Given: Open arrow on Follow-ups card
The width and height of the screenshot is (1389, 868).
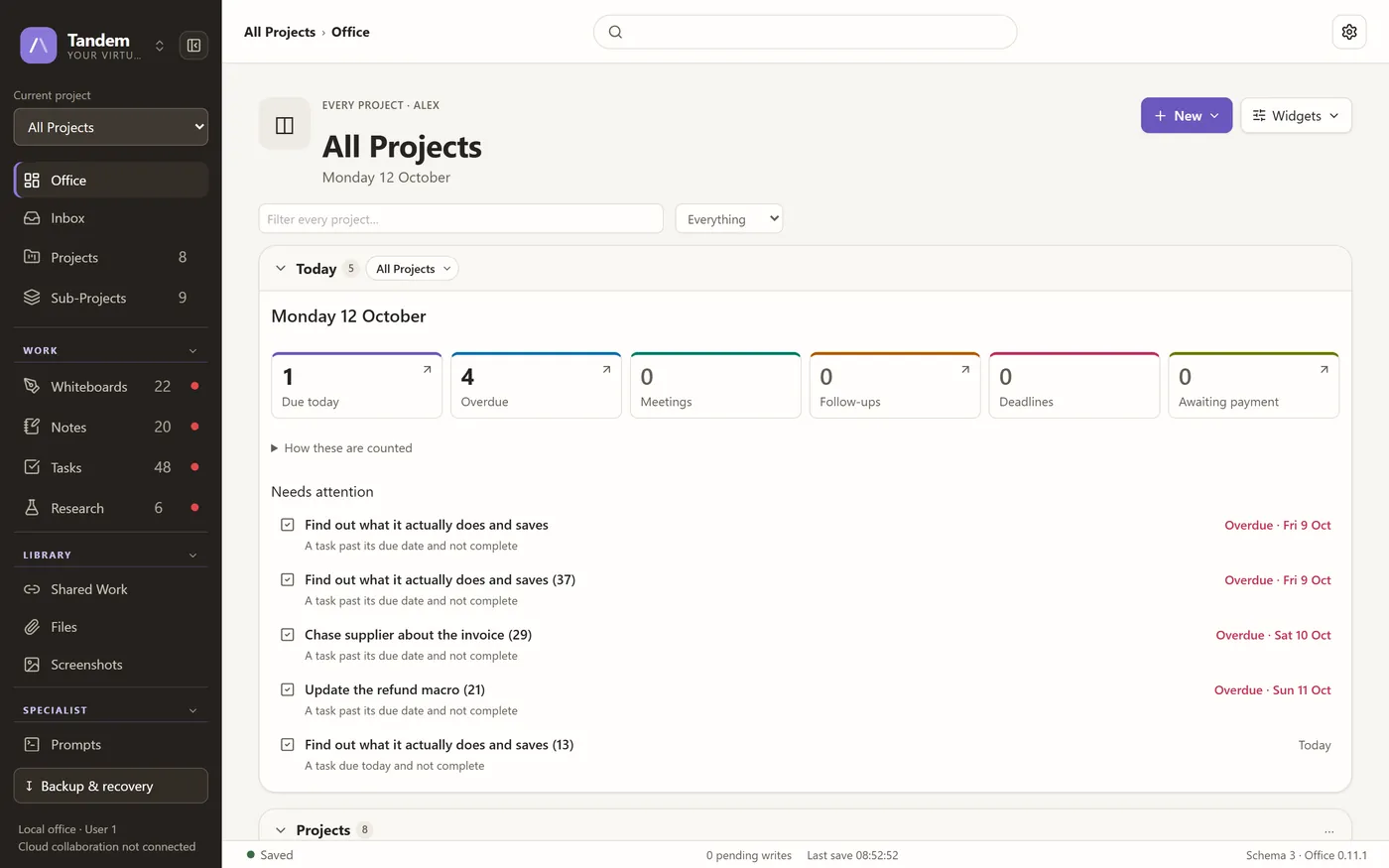Looking at the screenshot, I should click(965, 369).
